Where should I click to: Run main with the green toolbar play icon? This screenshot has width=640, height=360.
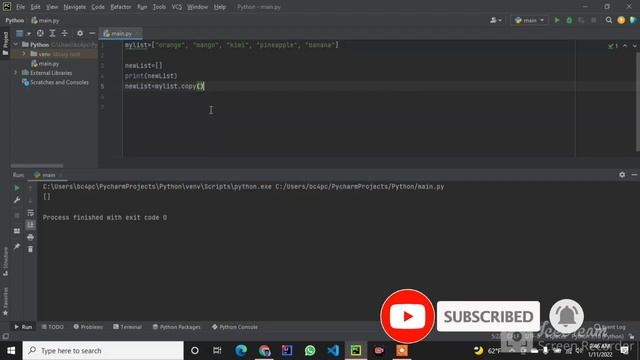coord(557,20)
